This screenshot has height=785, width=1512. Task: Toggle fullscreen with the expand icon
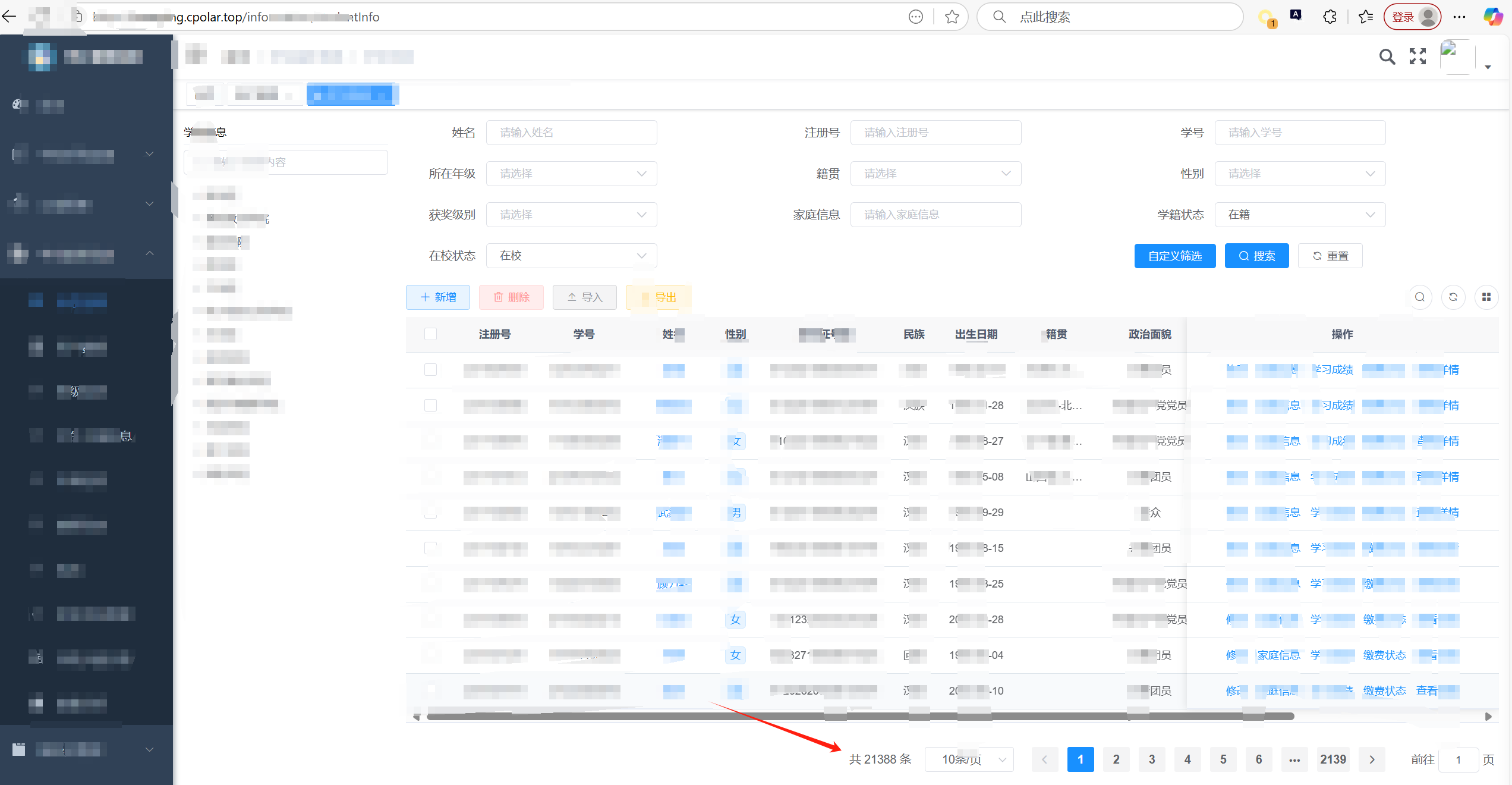1417,56
